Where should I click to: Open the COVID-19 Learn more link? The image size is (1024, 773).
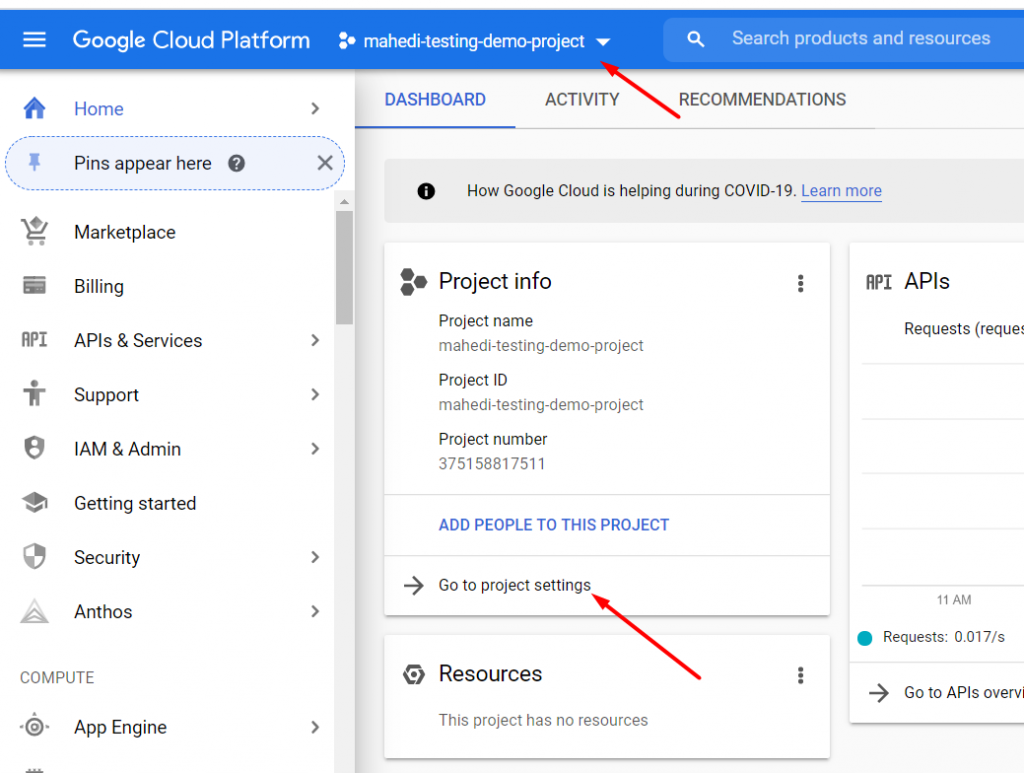click(841, 190)
